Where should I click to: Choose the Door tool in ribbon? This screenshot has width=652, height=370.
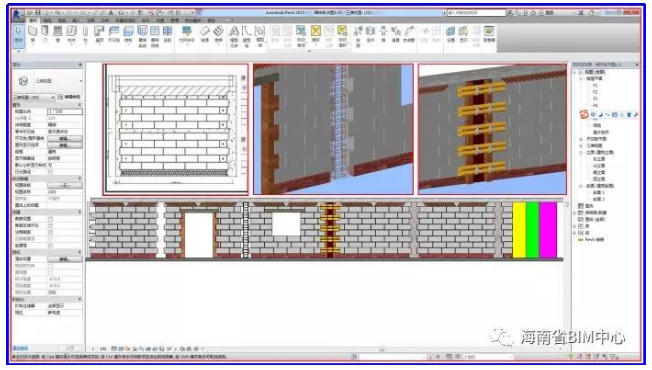(x=45, y=34)
